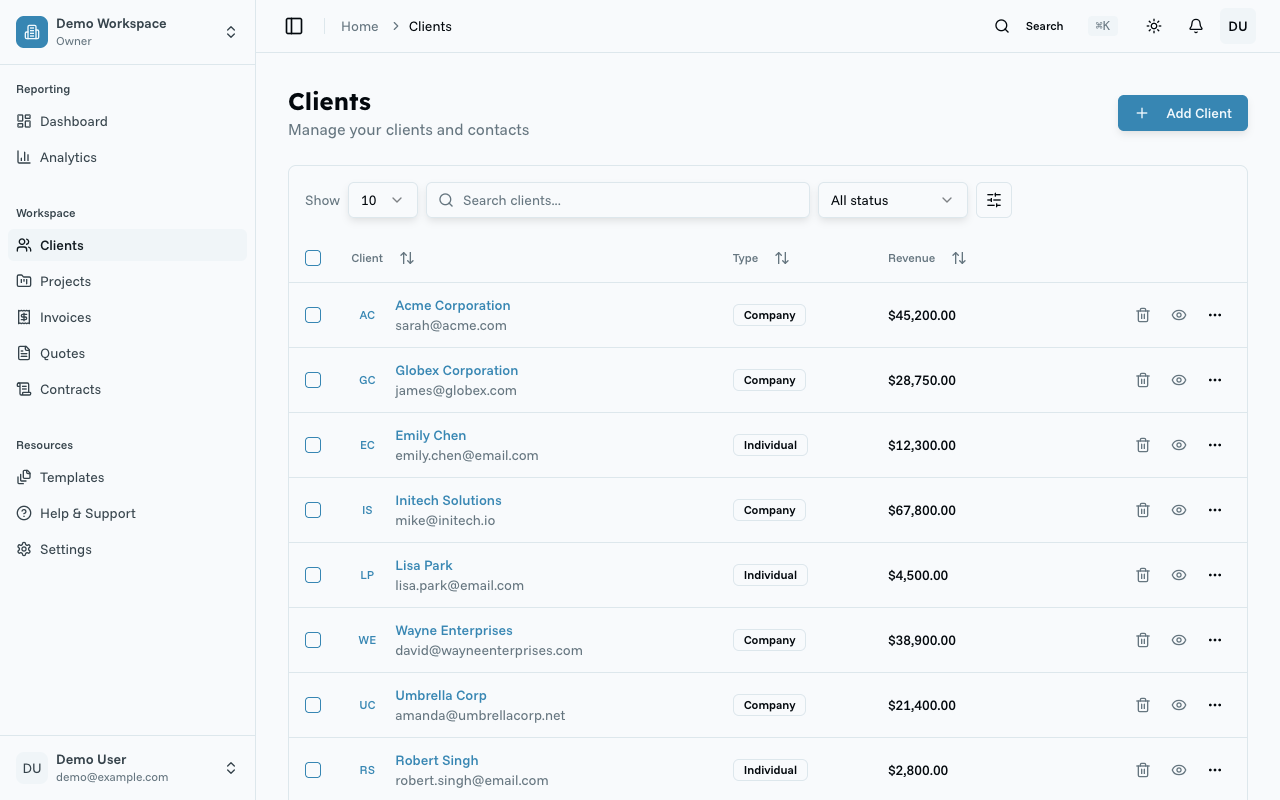Select the Wayne Enterprises row checkbox
This screenshot has height=800, width=1280.
313,640
